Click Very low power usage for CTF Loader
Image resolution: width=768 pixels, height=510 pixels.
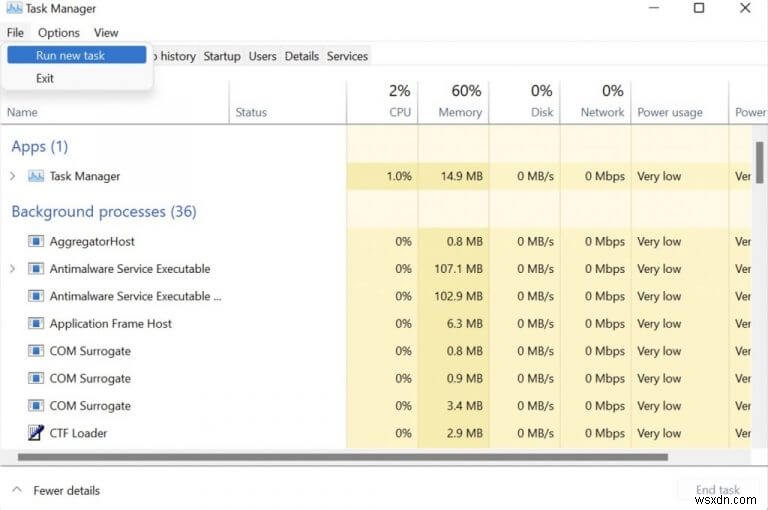[x=659, y=433]
